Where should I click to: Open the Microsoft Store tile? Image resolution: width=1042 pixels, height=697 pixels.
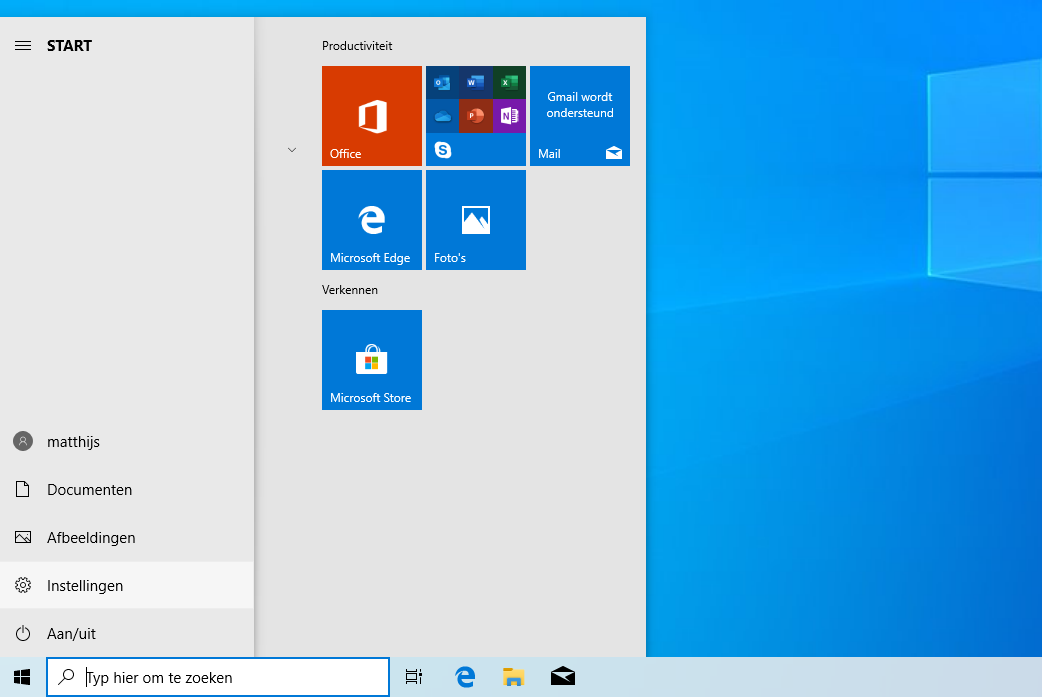[x=371, y=360]
